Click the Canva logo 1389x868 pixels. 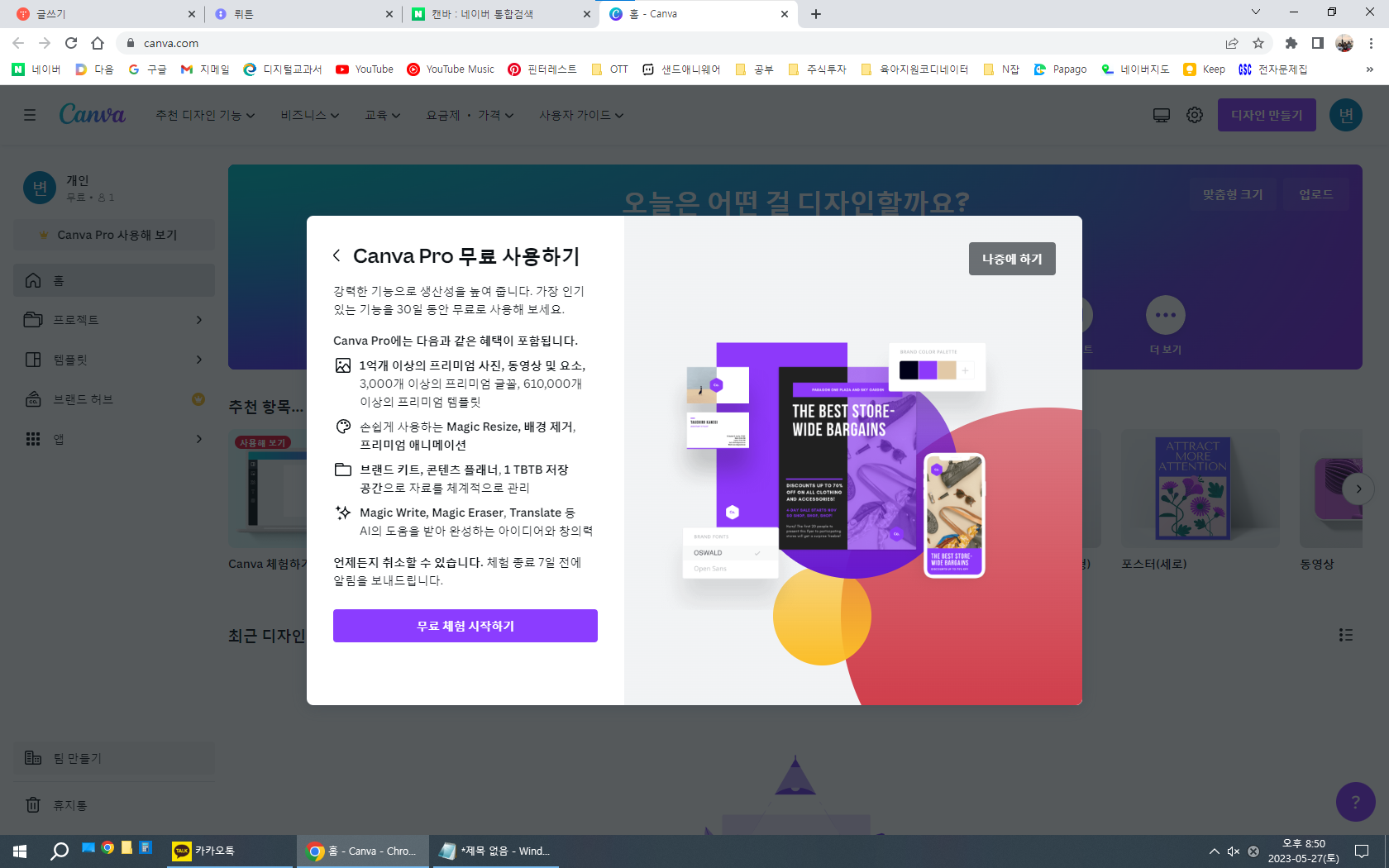click(x=92, y=114)
